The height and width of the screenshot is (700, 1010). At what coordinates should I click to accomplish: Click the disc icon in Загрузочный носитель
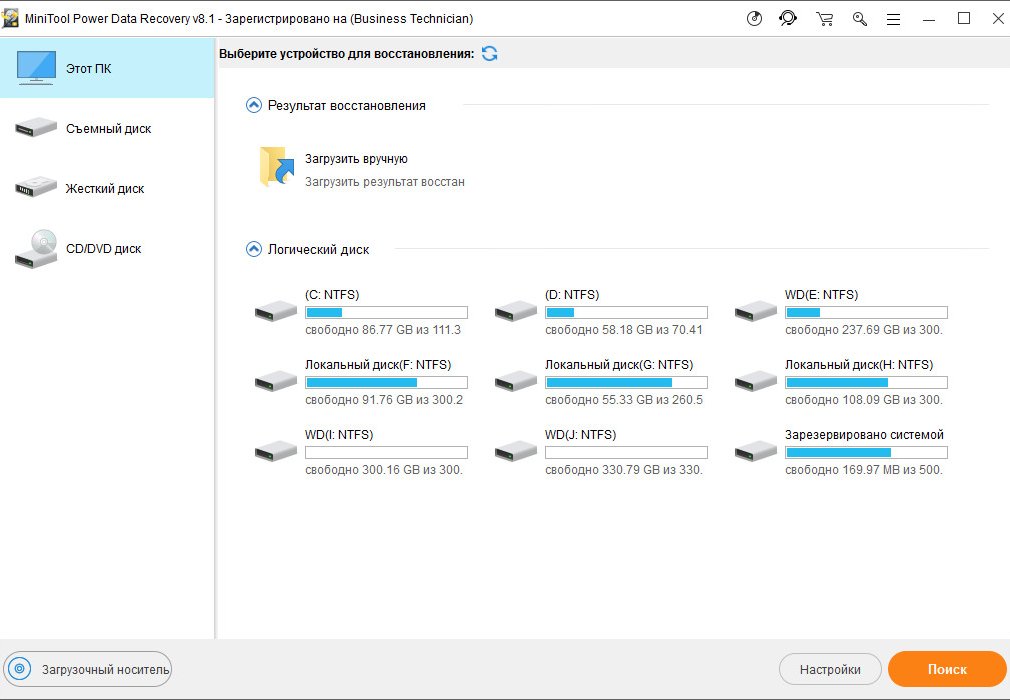[19, 669]
